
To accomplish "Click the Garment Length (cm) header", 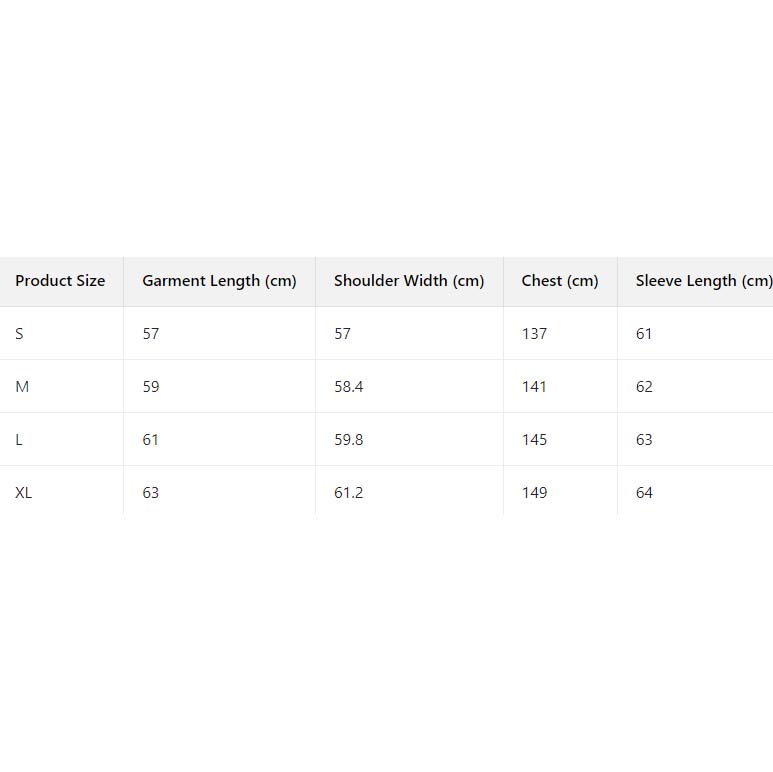I will tap(219, 281).
